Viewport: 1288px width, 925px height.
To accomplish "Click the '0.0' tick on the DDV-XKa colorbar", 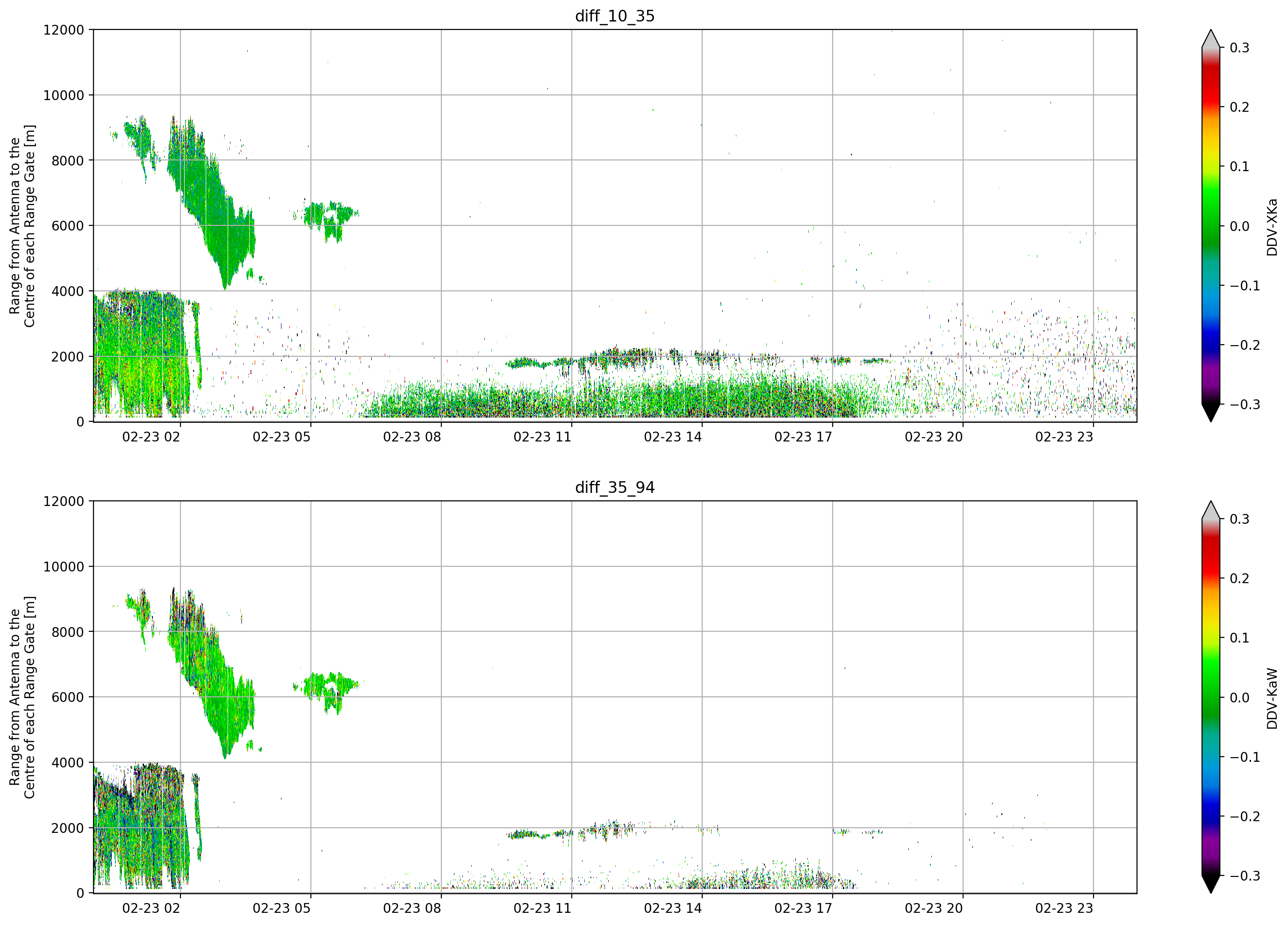I will pyautogui.click(x=1239, y=226).
